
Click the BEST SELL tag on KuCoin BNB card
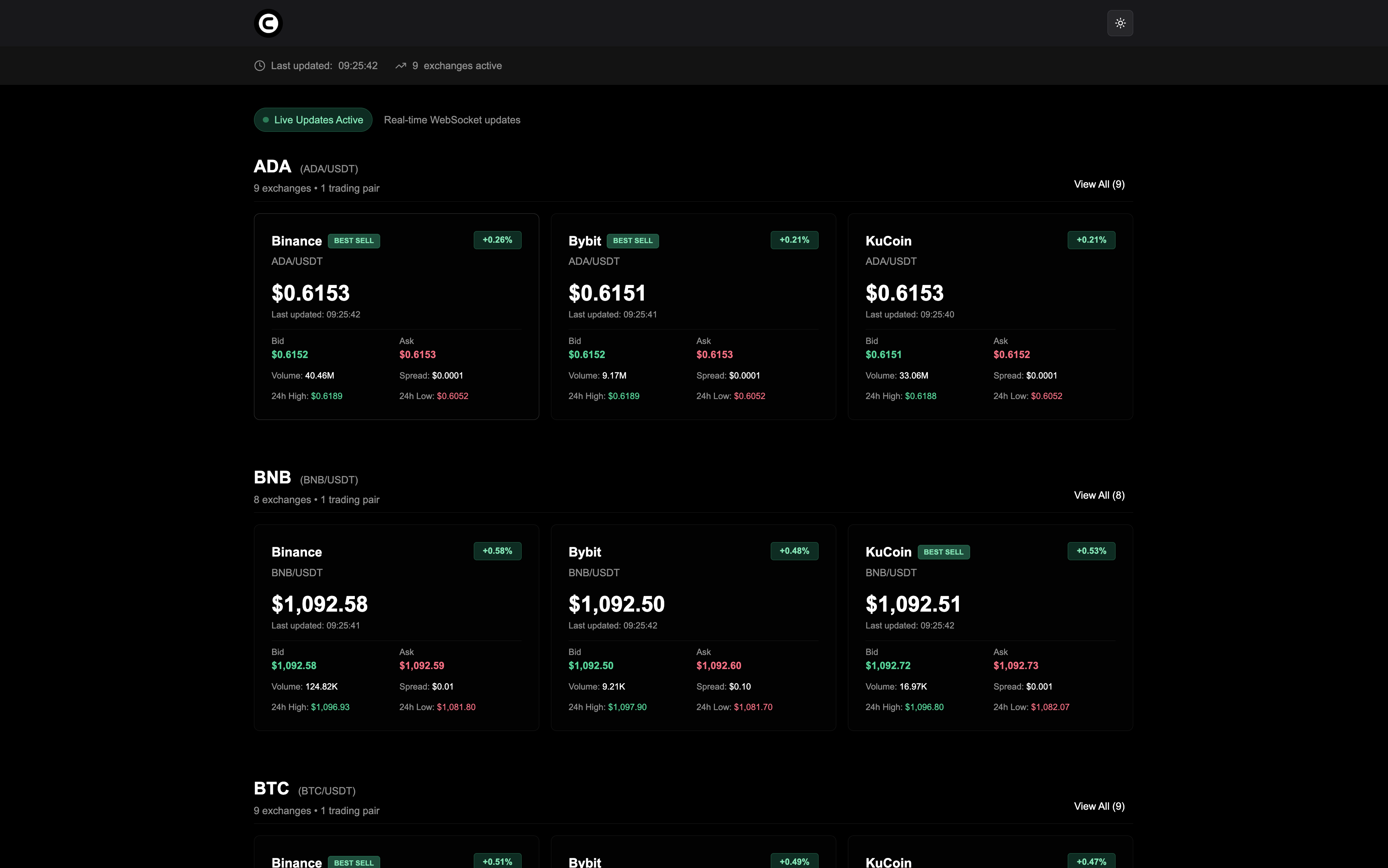pos(944,552)
